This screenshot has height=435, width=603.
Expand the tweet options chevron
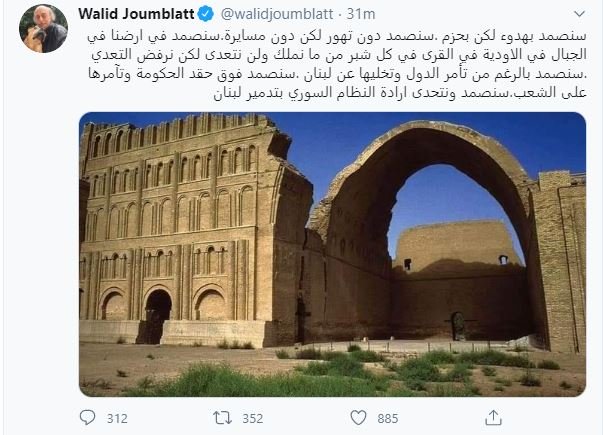point(579,14)
